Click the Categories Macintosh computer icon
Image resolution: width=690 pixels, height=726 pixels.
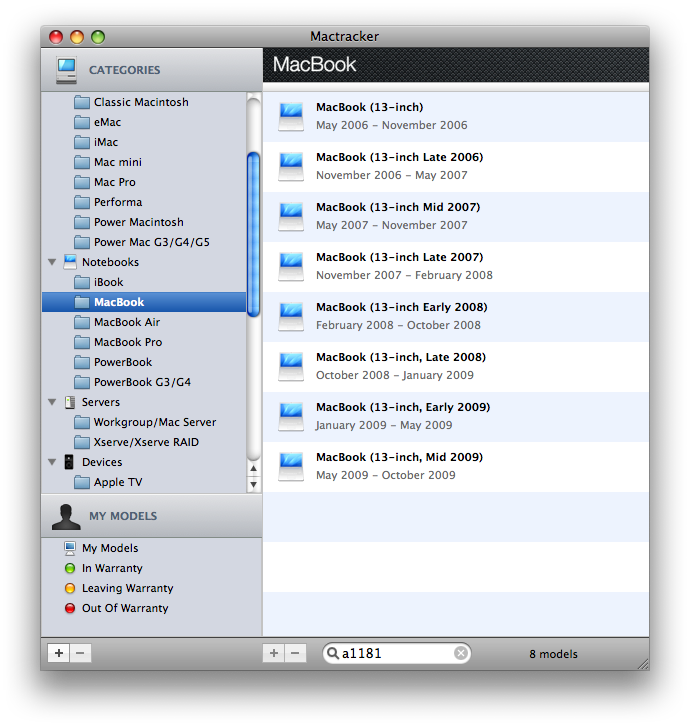click(66, 70)
